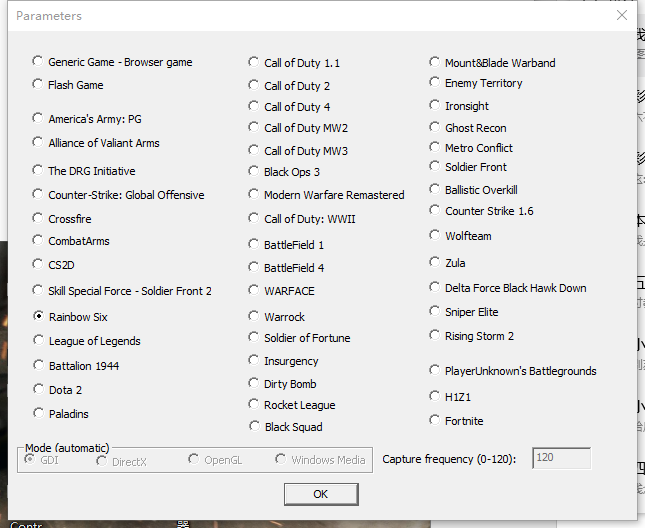The width and height of the screenshot is (645, 528).
Task: Select the Rocket League option
Action: tap(254, 405)
